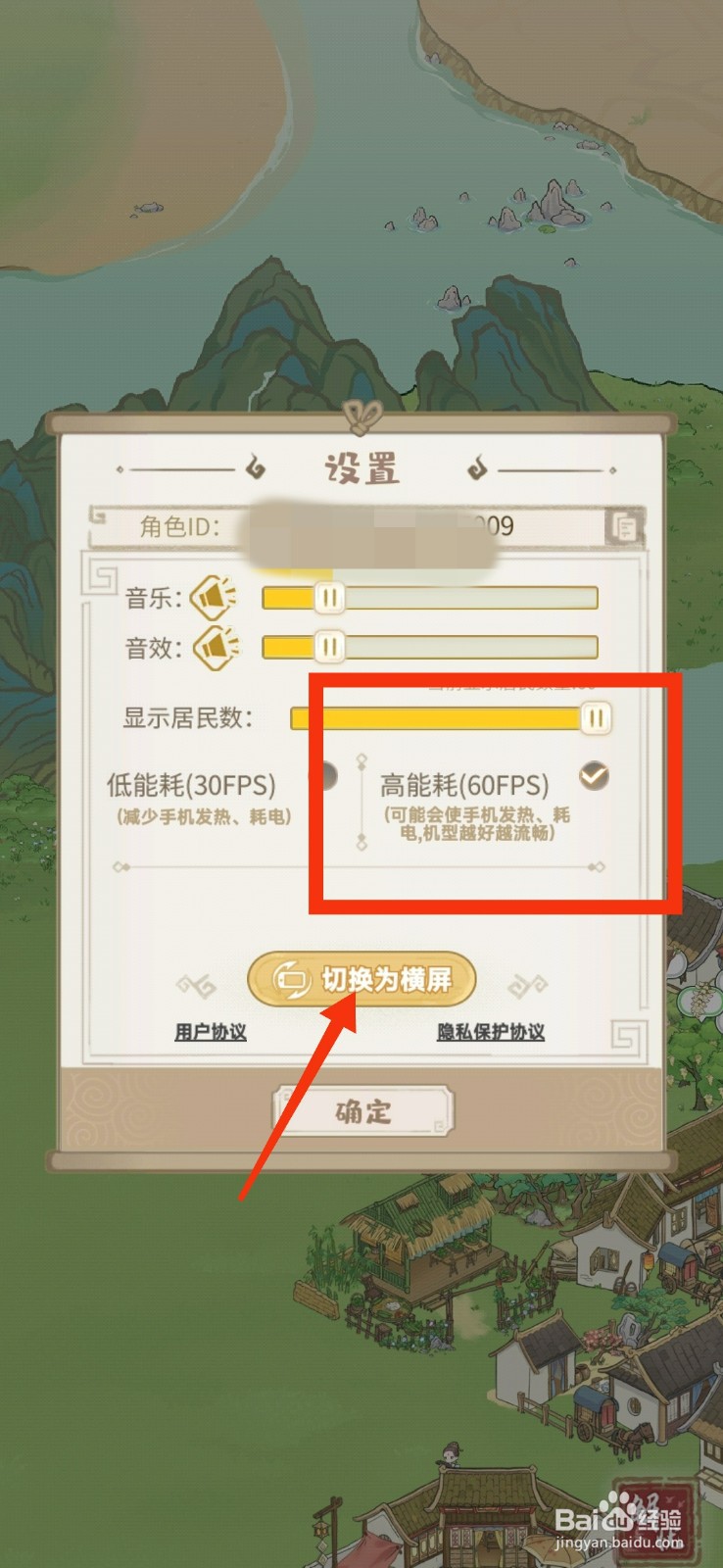Click the 角色ID field
The height and width of the screenshot is (1568, 723).
tap(366, 527)
